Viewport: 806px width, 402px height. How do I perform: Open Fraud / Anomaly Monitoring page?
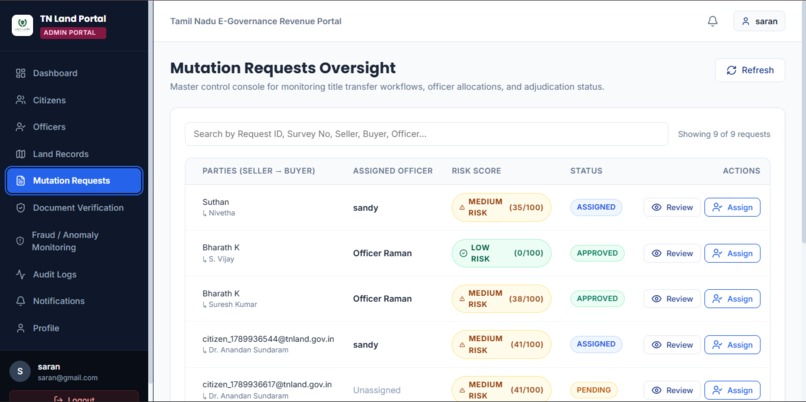point(74,241)
